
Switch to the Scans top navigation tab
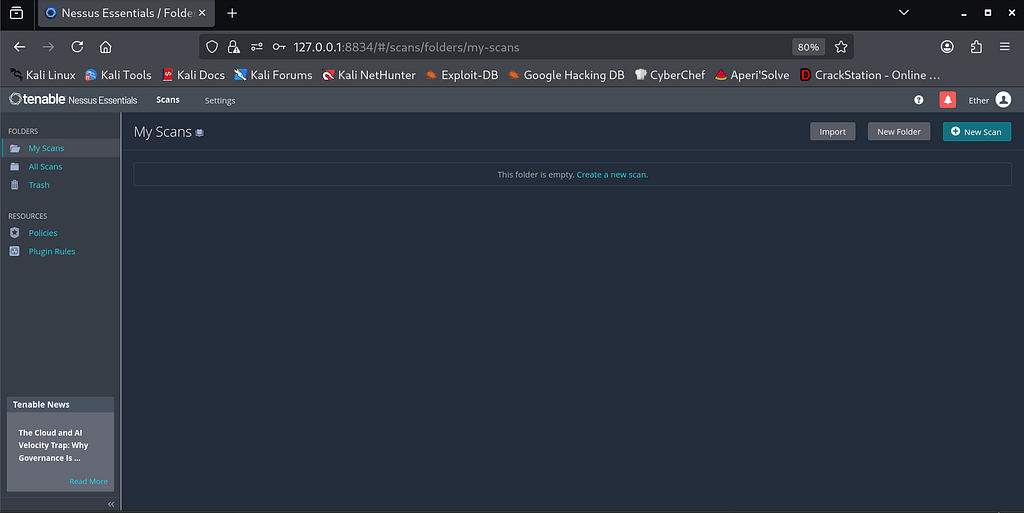click(x=168, y=100)
